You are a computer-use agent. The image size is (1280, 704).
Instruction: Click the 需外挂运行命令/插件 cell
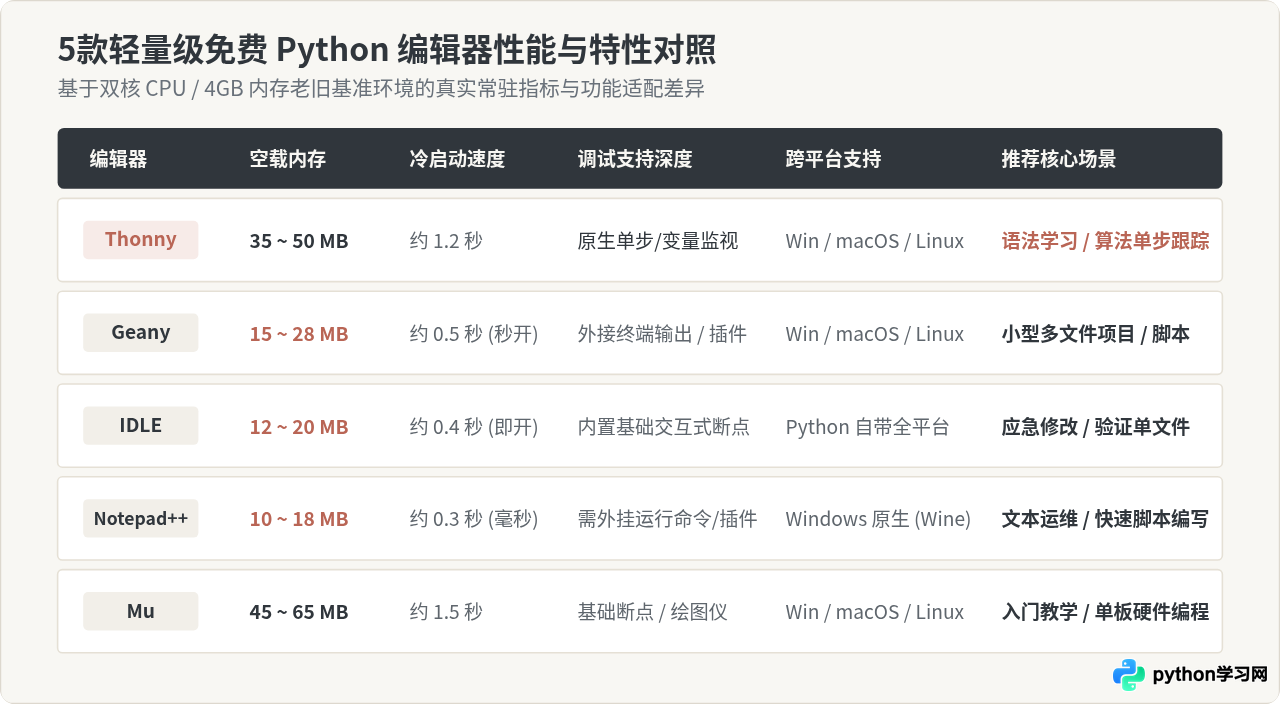tap(667, 520)
